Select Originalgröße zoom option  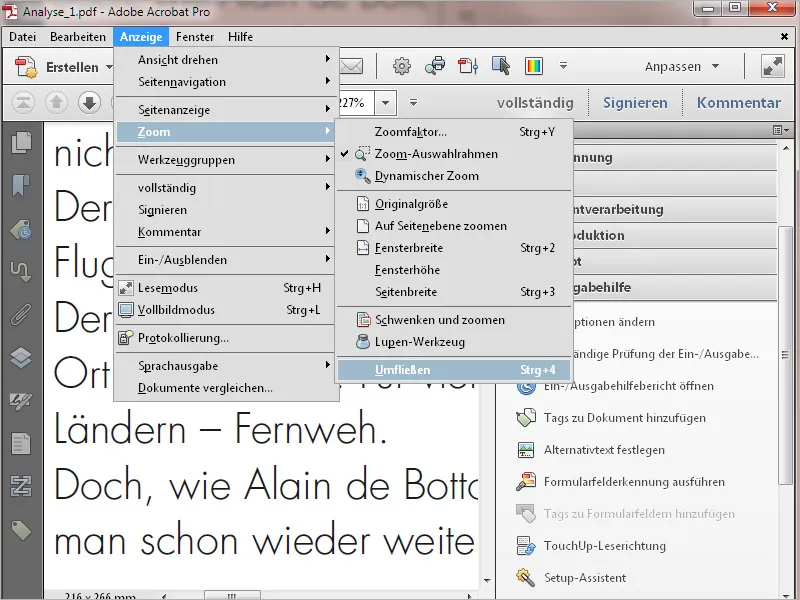[453, 204]
